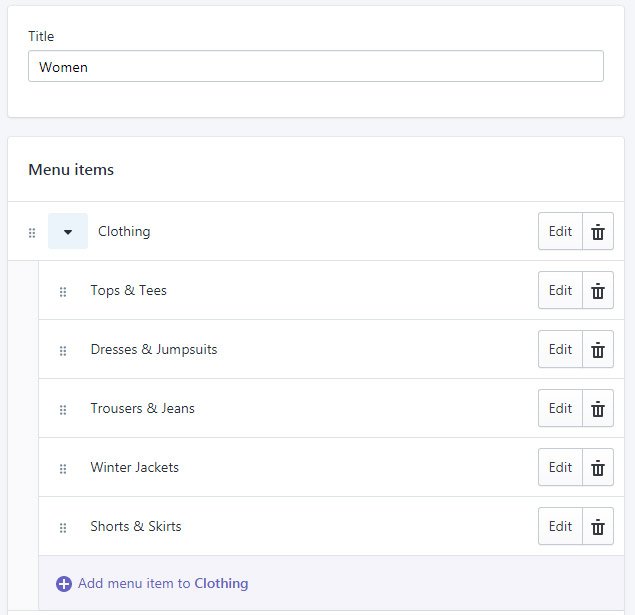Select the Dresses & Jumpsuits label
635x615 pixels.
click(153, 350)
